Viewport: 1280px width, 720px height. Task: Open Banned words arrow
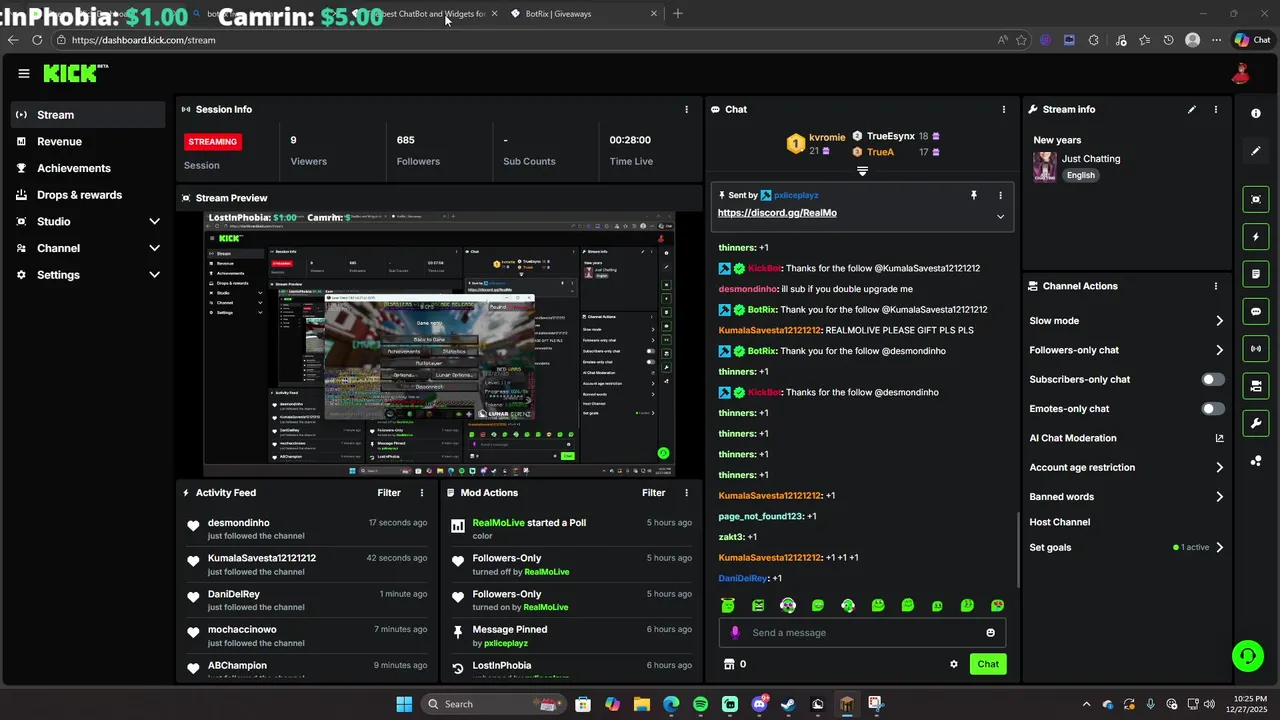[x=1219, y=496]
